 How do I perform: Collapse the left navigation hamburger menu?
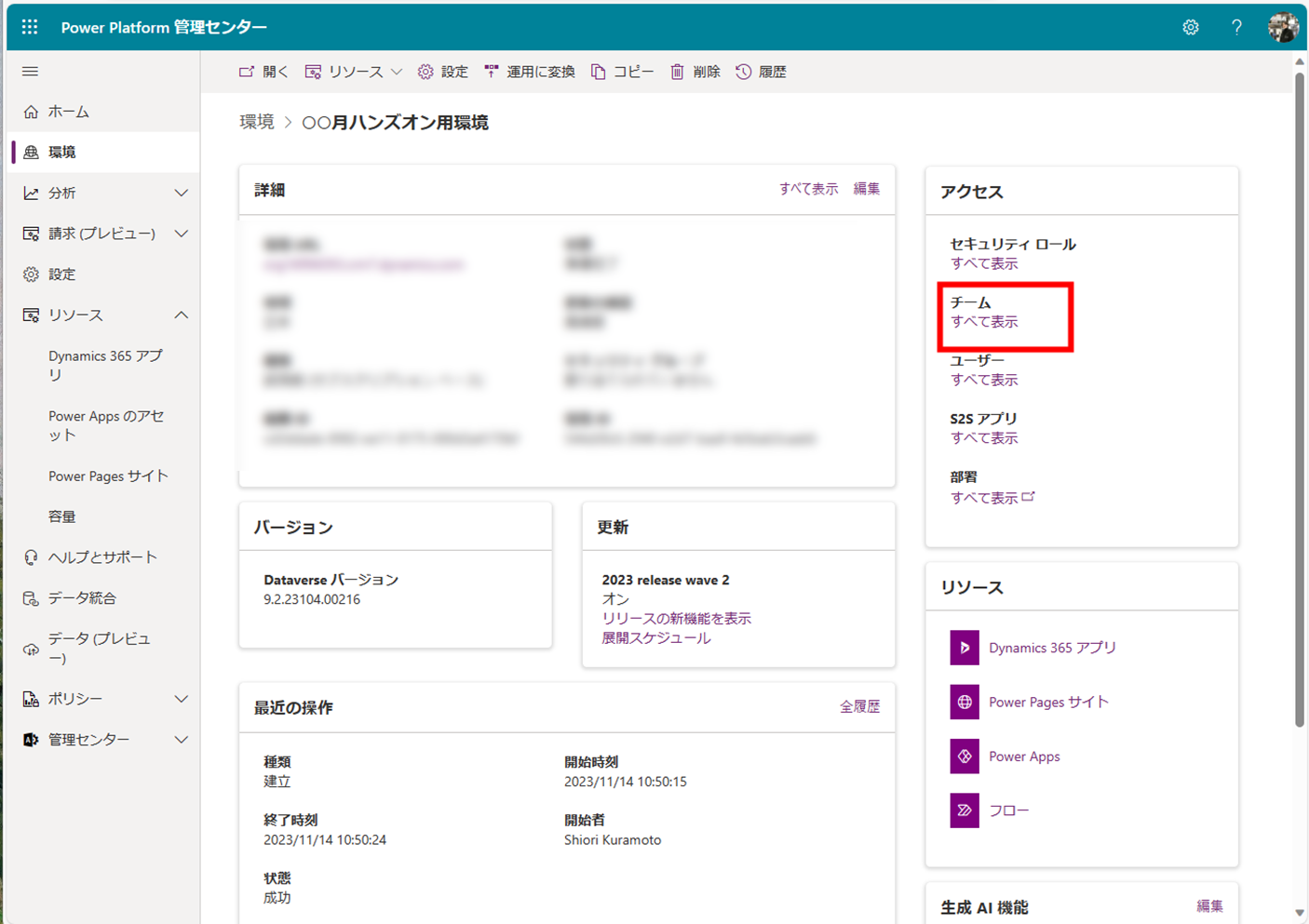click(30, 72)
